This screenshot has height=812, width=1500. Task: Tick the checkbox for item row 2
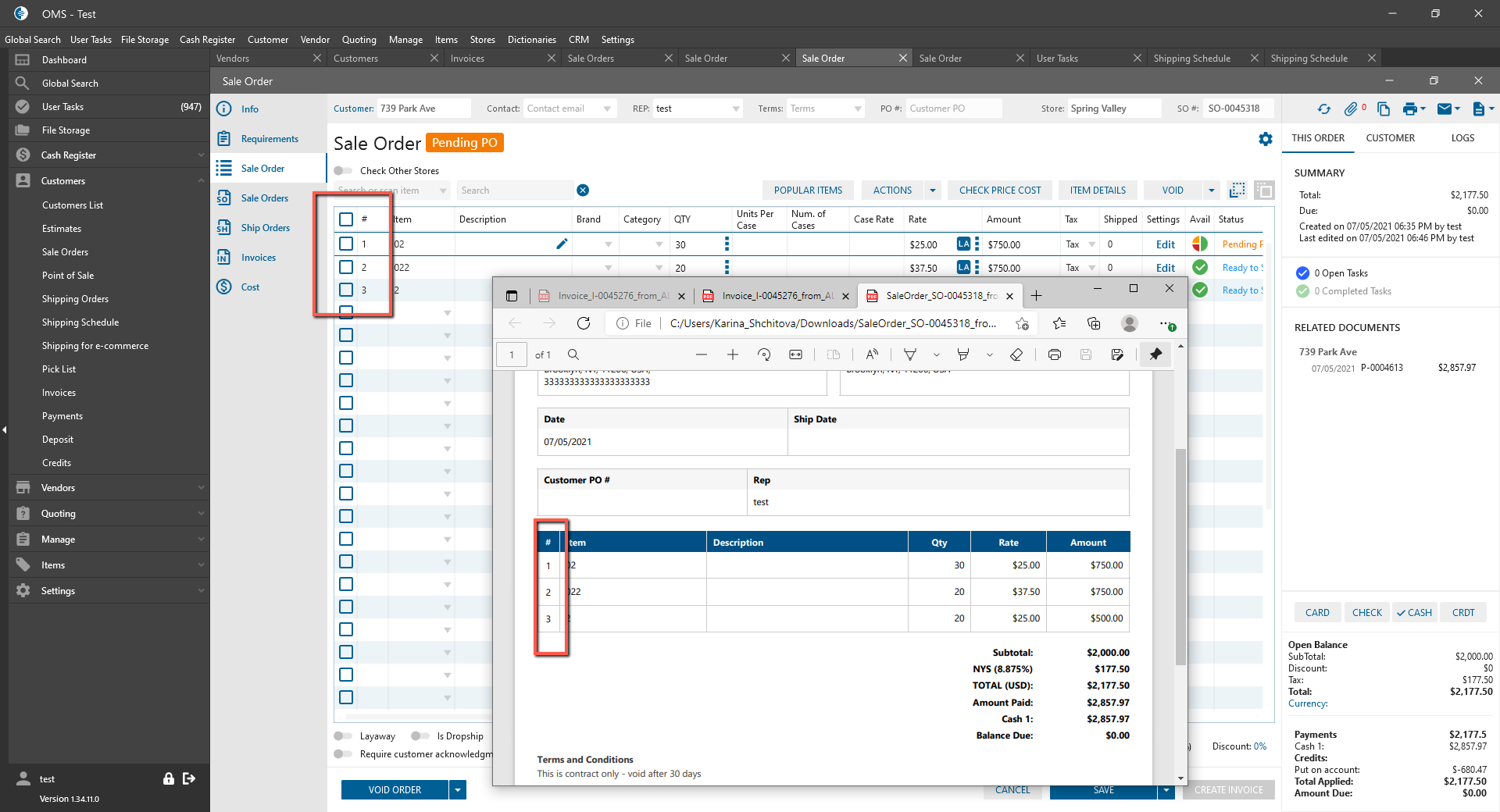[346, 267]
